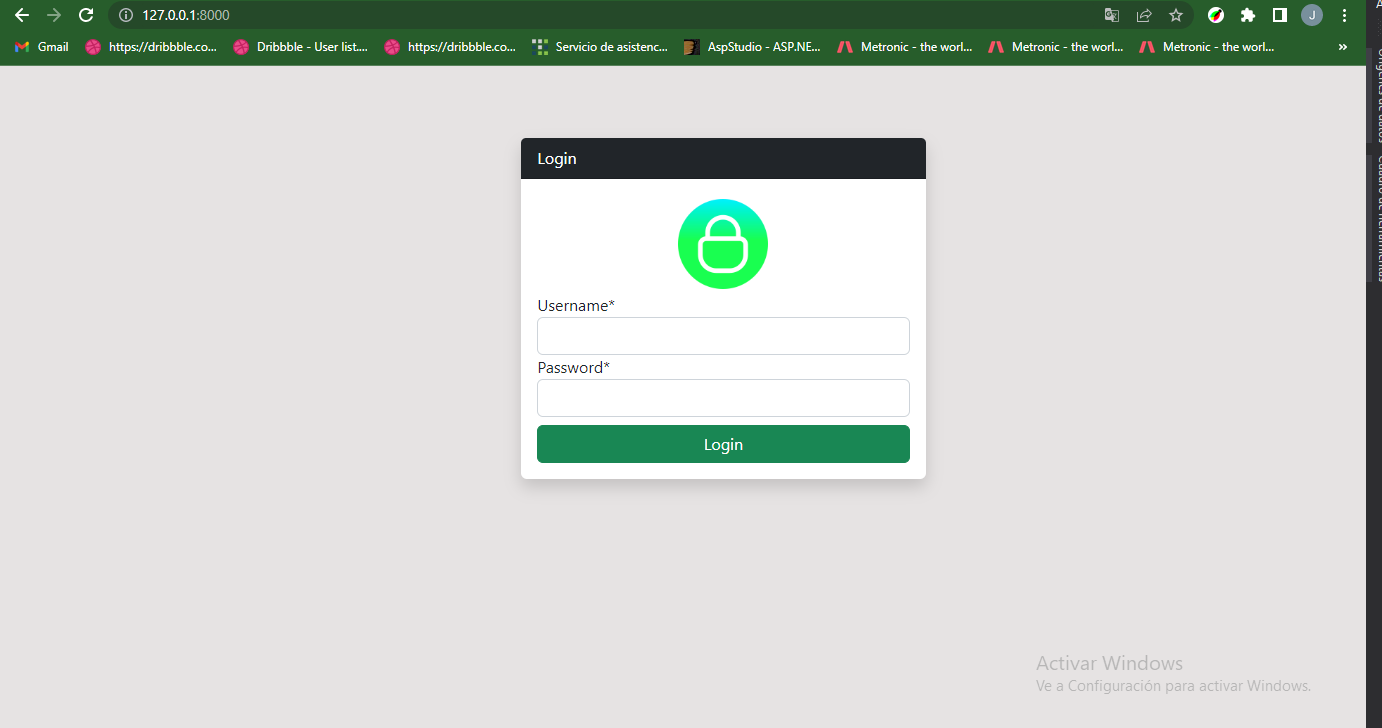Image resolution: width=1382 pixels, height=728 pixels.
Task: Bookmark this page using the star icon
Action: (x=1175, y=15)
